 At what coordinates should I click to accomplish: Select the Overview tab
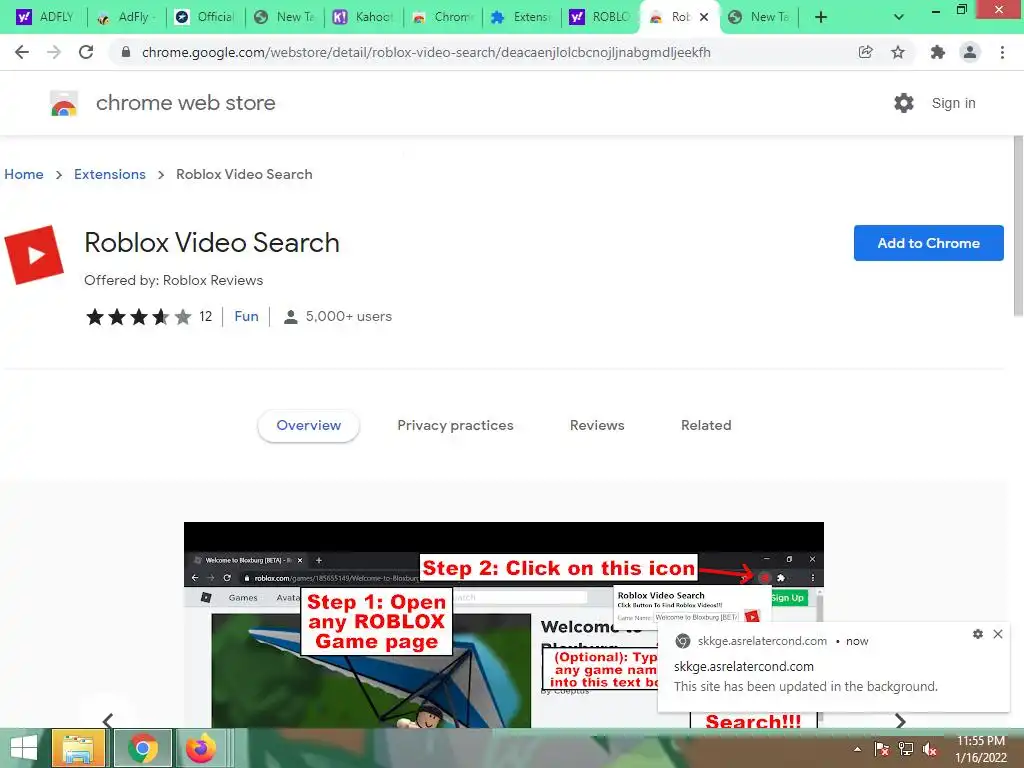pos(308,425)
